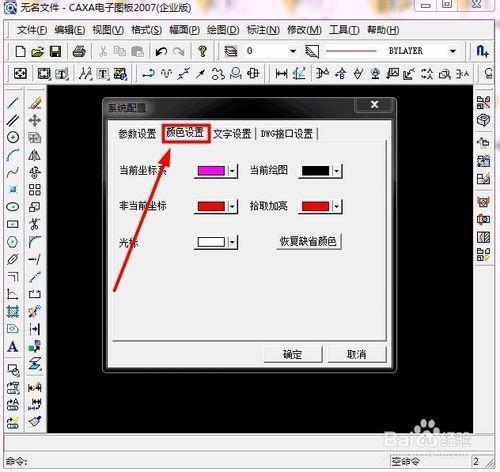500x472 pixels.
Task: Click the Redo arrow icon
Action: [x=179, y=51]
